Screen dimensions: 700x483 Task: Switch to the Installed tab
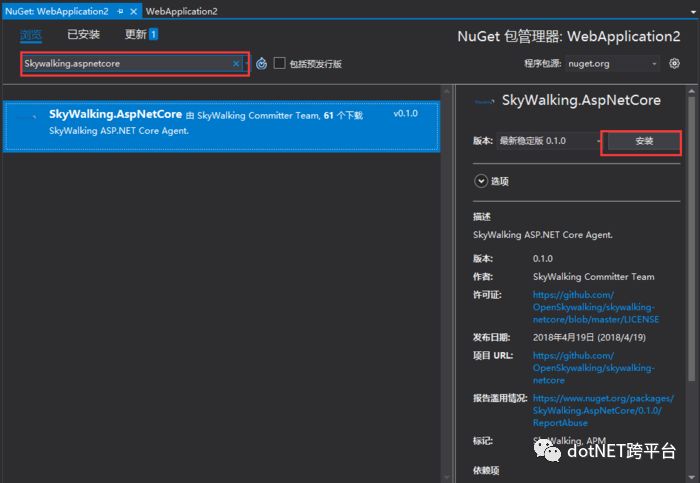click(83, 34)
